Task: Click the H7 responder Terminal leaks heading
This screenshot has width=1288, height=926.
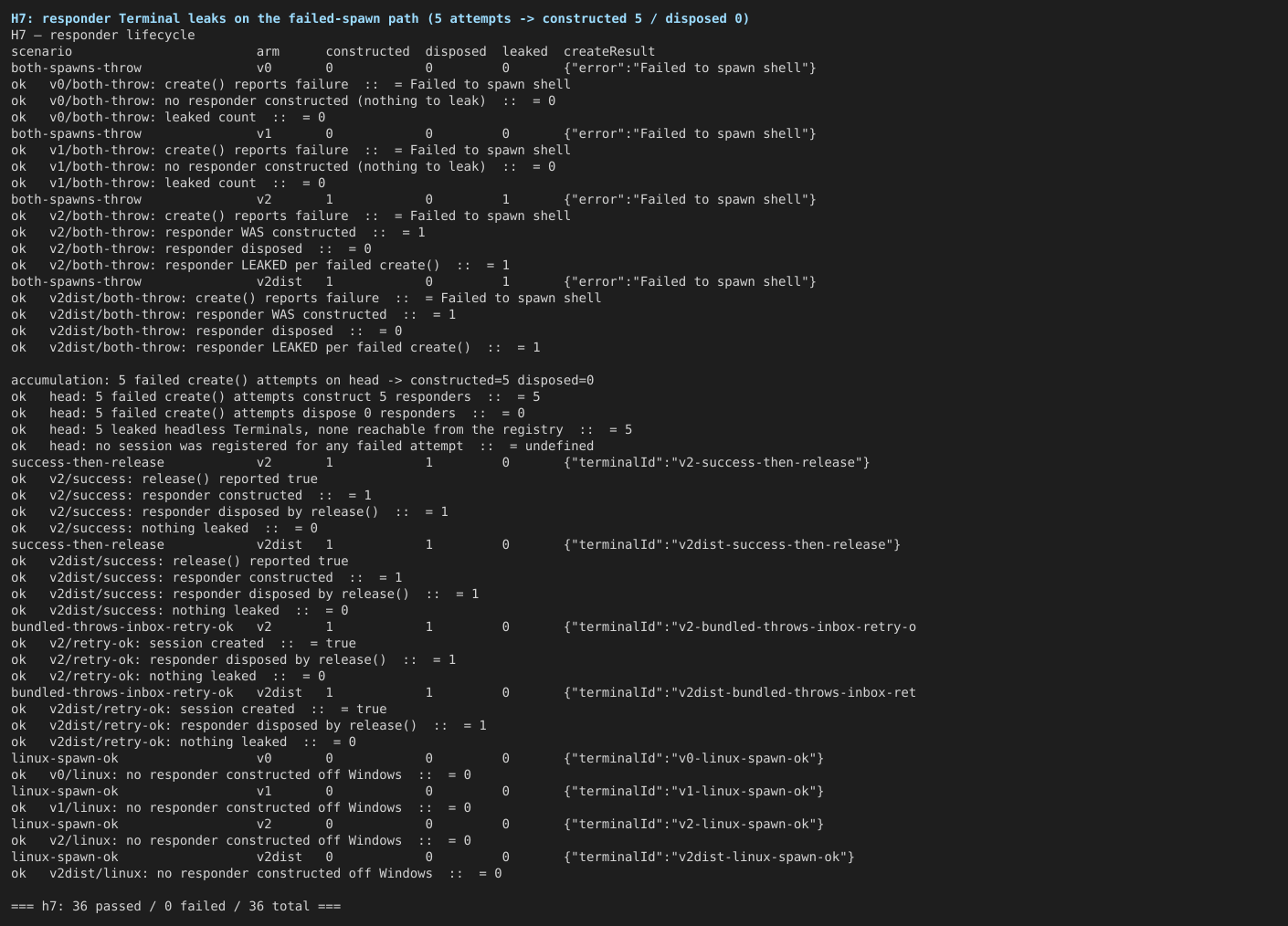Action: (x=380, y=18)
